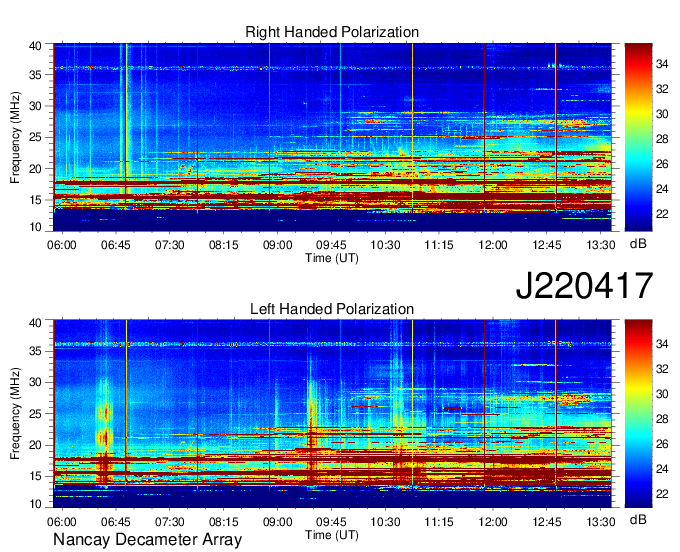Click "Frequency (MHz)" axis label of Right Handed plot
Viewport: 680px width, 552px height.
(15, 137)
